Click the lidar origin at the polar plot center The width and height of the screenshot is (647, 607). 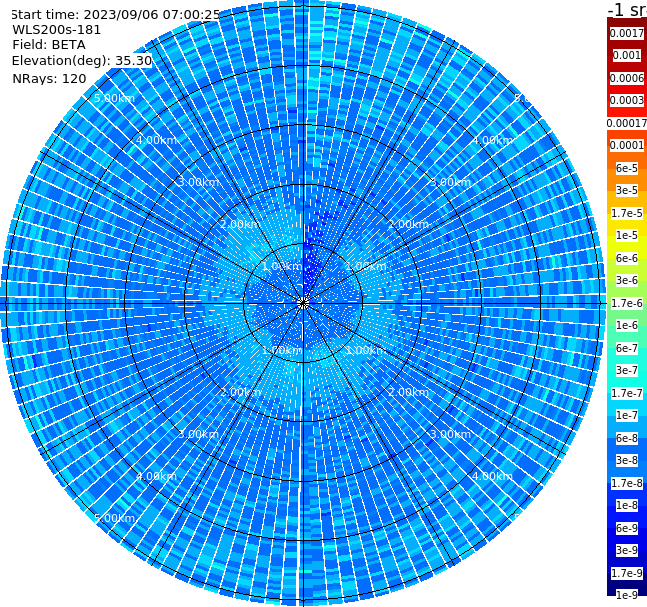click(x=303, y=304)
